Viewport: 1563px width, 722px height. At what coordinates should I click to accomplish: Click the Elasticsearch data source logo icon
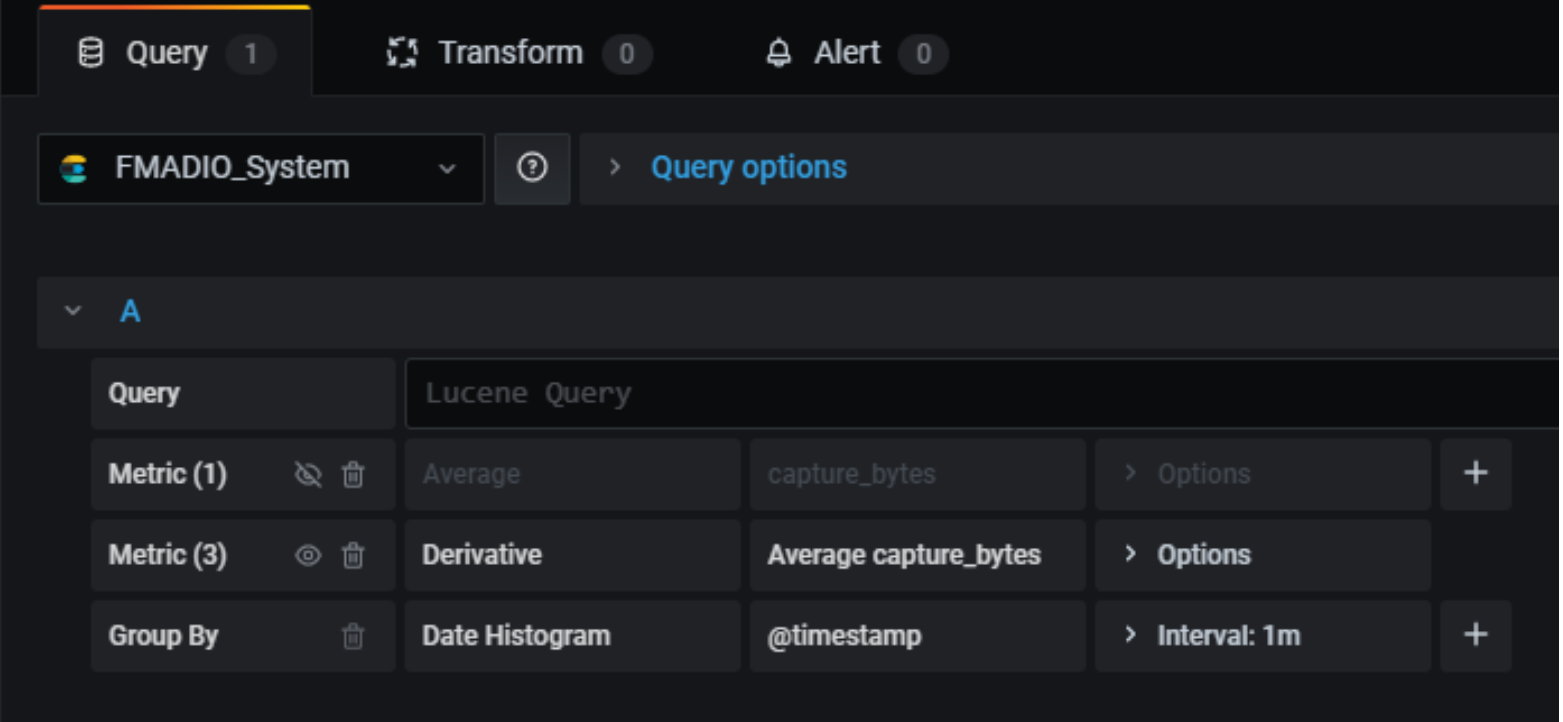[73, 168]
